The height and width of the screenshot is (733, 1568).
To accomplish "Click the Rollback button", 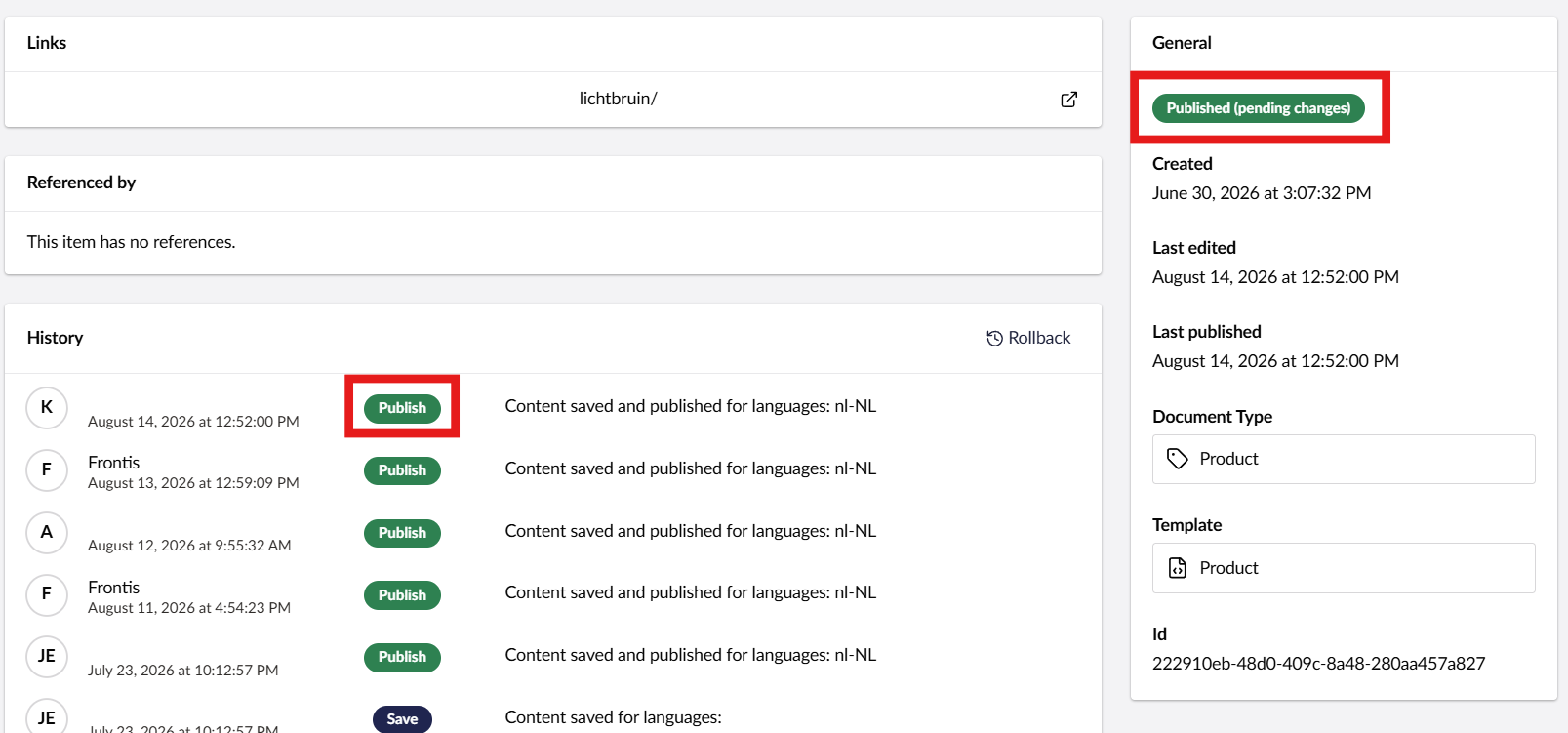I will [x=1028, y=338].
